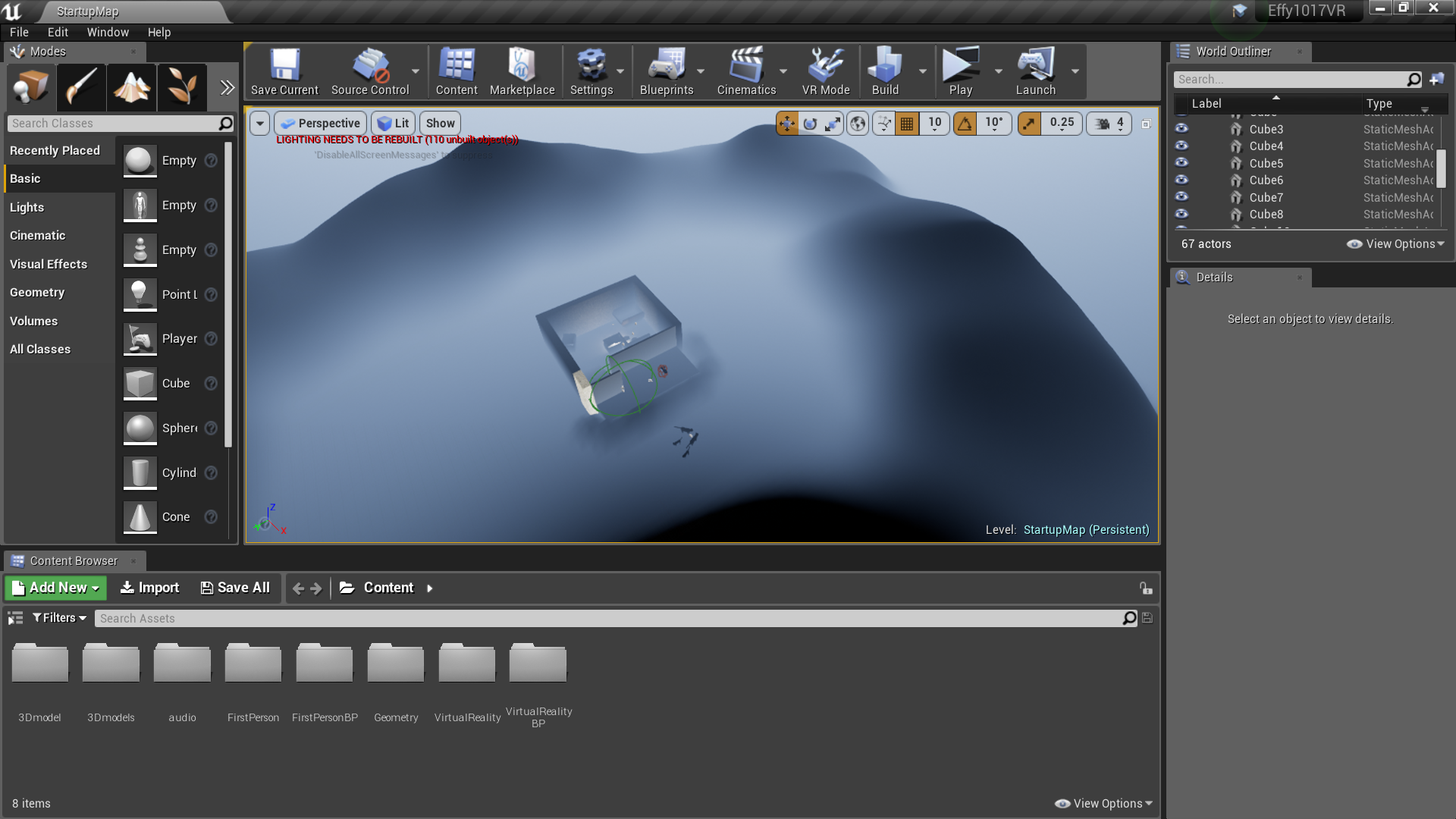
Task: Click the Import button
Action: click(149, 588)
